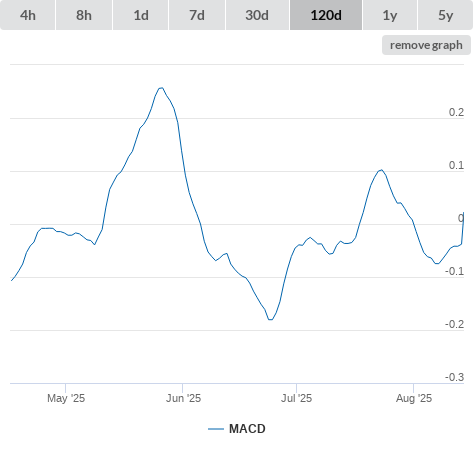Viewport: 474px width, 455px height.
Task: Click the blue MACD legend line swatch
Action: click(x=216, y=429)
